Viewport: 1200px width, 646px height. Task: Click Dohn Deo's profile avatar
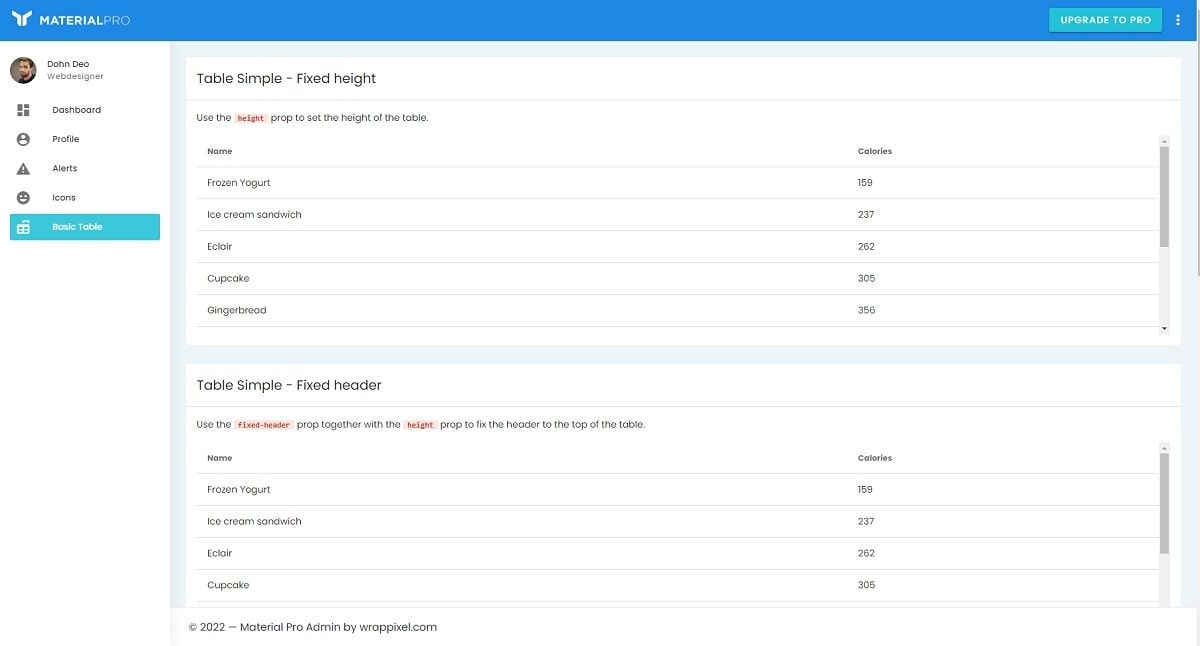[x=22, y=69]
